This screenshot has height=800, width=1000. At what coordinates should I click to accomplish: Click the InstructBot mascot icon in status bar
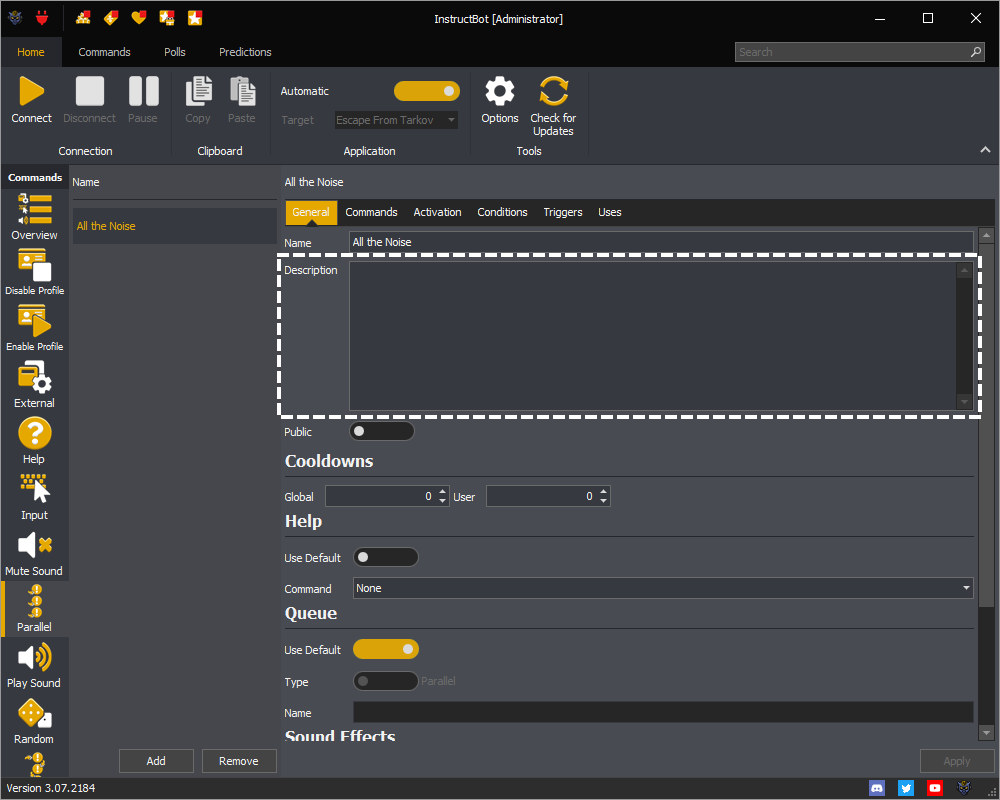click(964, 788)
